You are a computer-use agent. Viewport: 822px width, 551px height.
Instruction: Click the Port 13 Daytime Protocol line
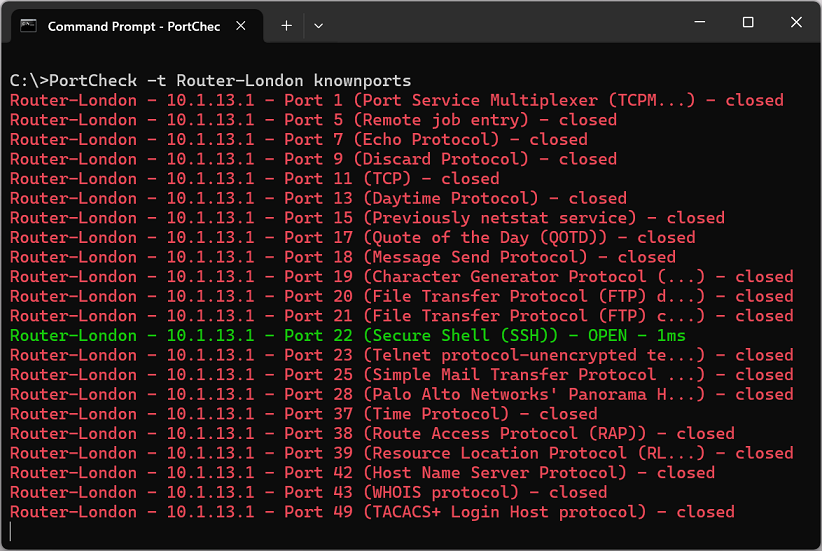(x=318, y=198)
